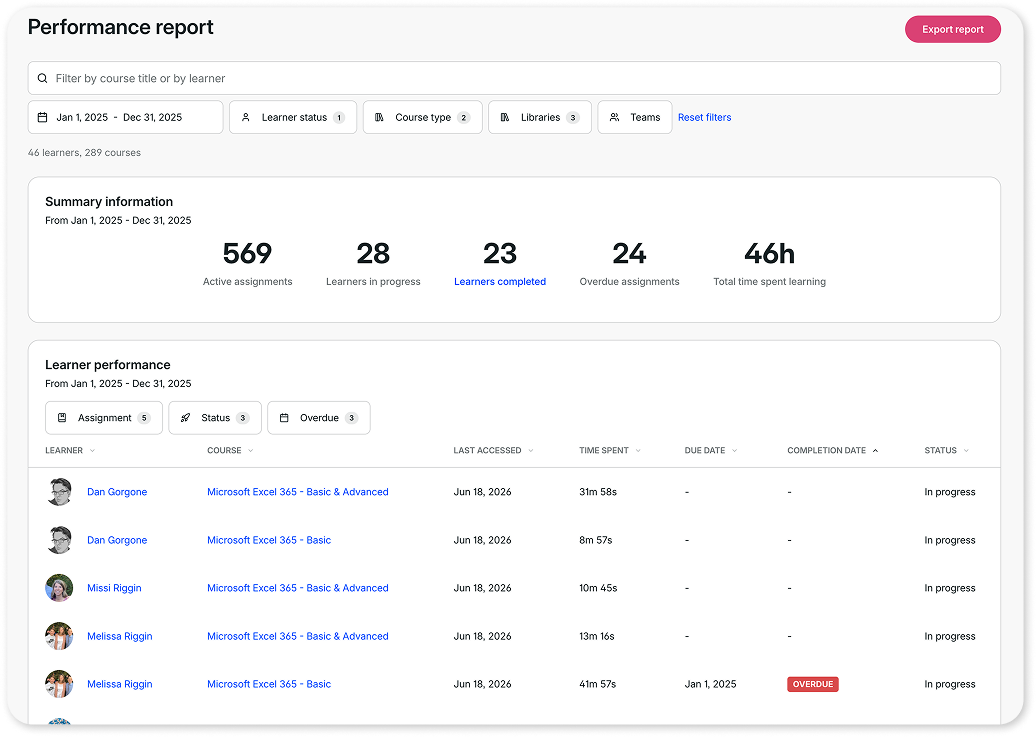Open Dan Gorgone name in Basic & Advanced row

pyautogui.click(x=117, y=492)
